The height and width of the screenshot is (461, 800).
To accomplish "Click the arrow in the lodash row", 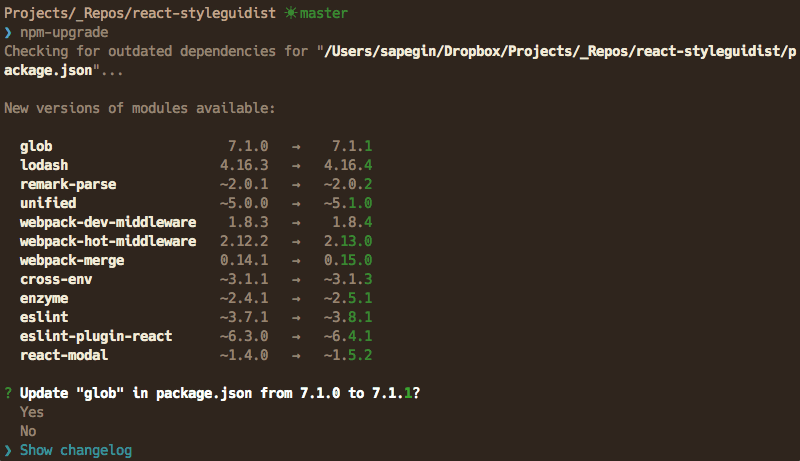I will coord(296,166).
